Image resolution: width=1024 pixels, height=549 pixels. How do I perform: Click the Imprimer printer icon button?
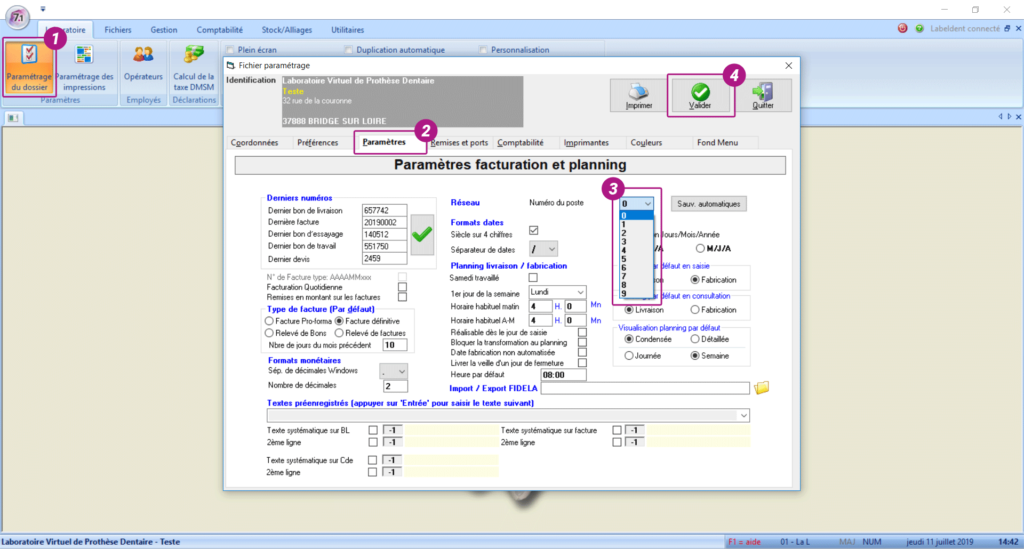coord(640,95)
